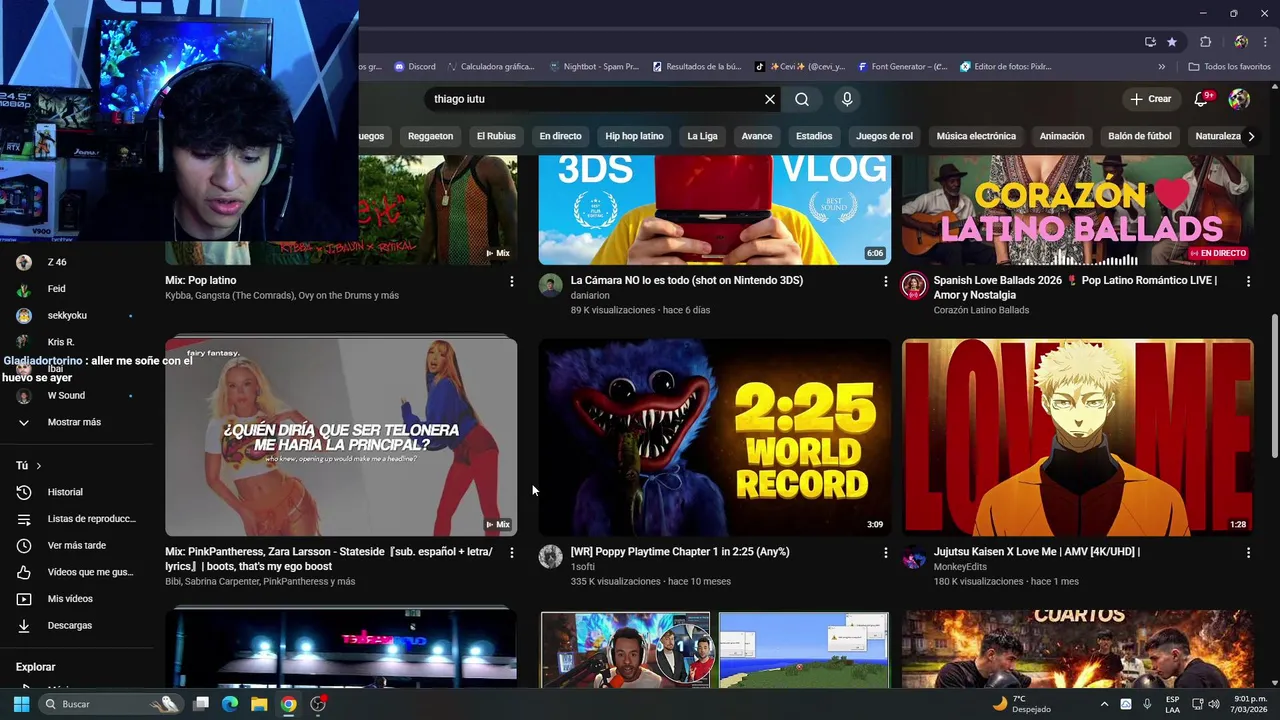Open YouTube account avatar menu
This screenshot has height=720, width=1280.
point(1239,99)
